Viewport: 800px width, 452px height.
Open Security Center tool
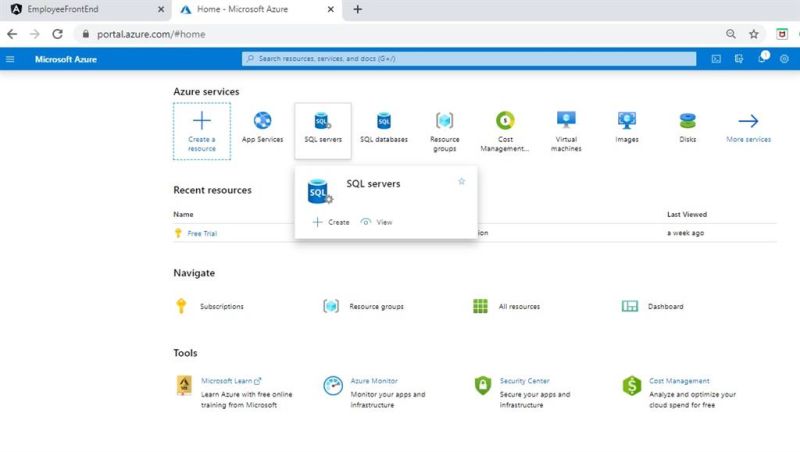(x=524, y=381)
